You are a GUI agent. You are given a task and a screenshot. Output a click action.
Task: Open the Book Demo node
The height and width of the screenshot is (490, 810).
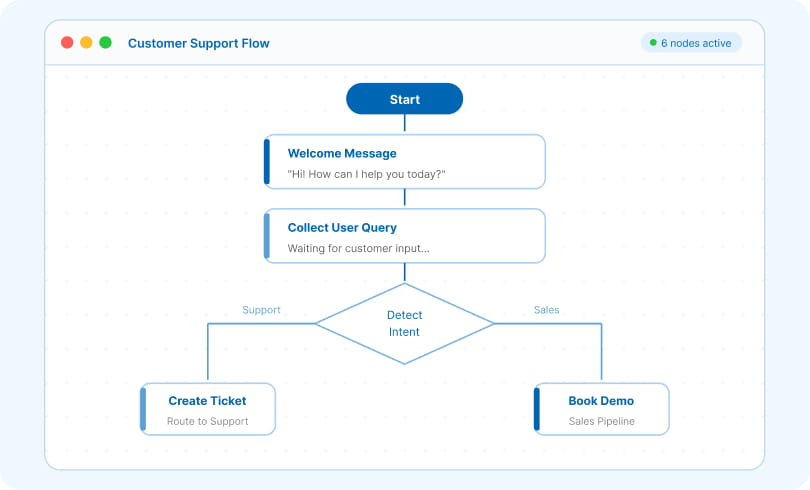click(x=601, y=409)
